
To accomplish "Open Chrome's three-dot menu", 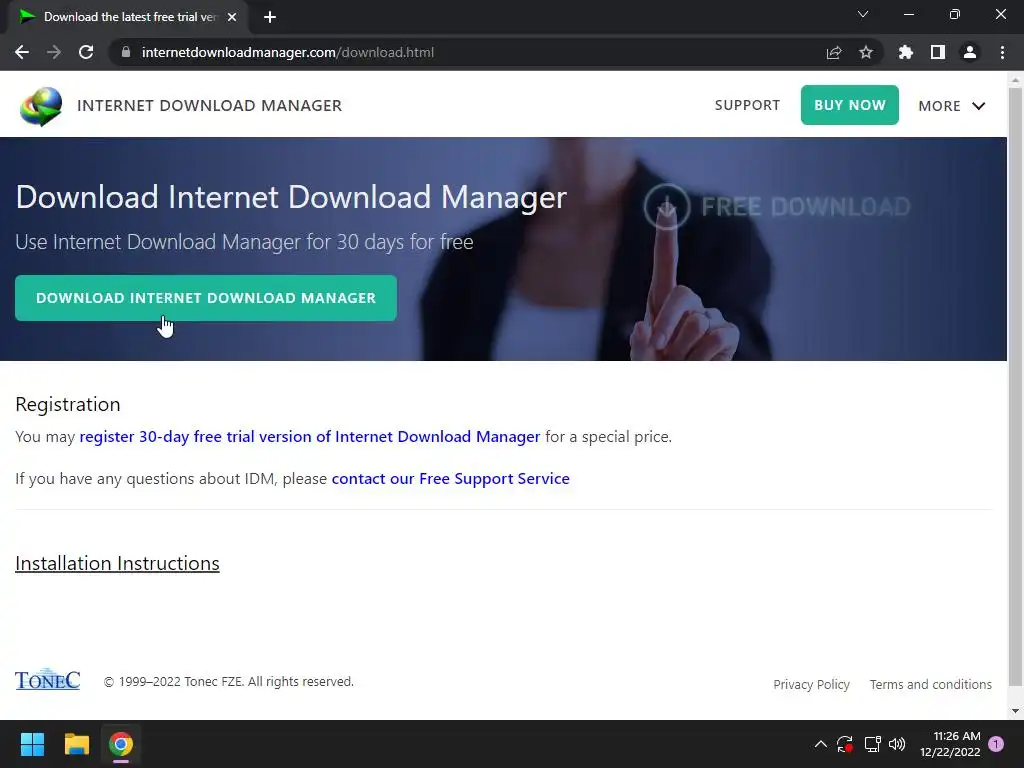I will [x=1002, y=52].
